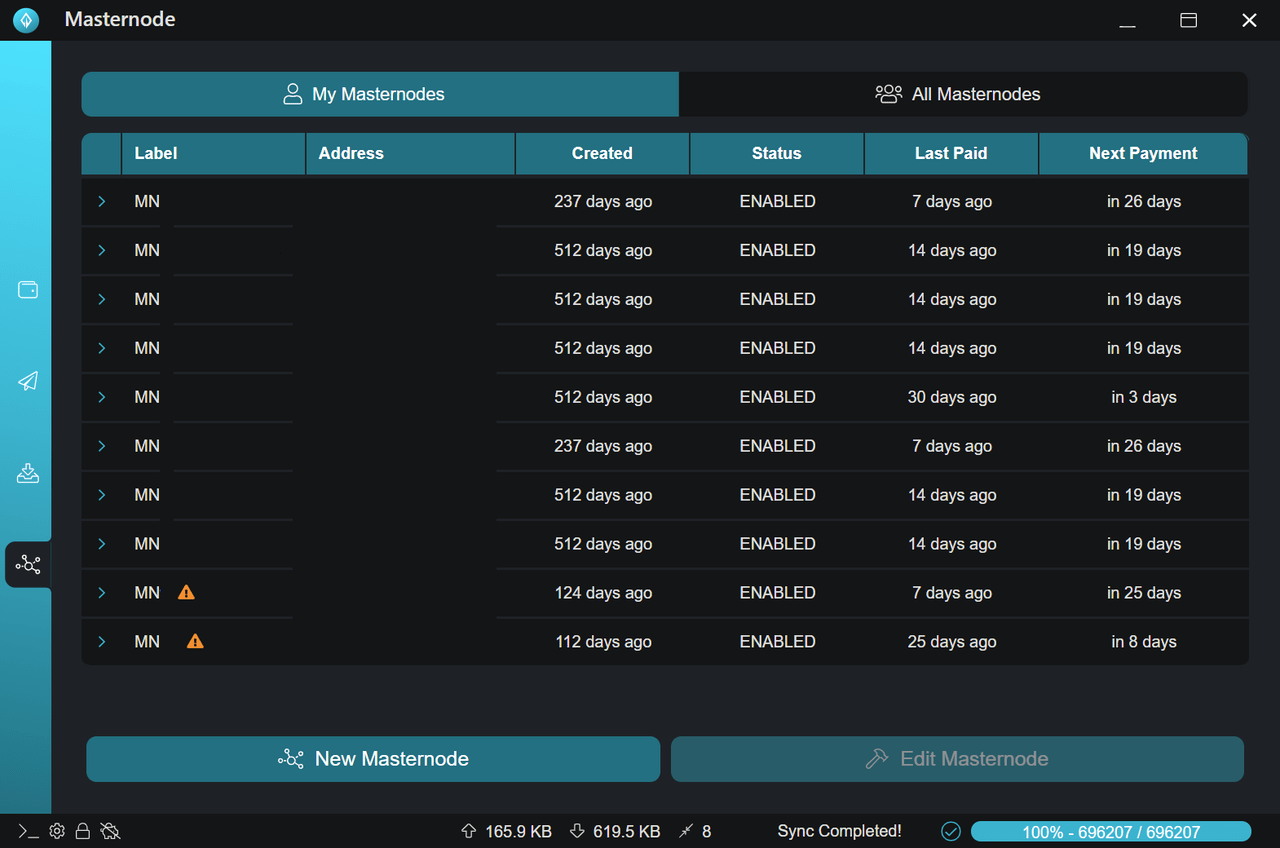Go to Send page via paper plane icon
The image size is (1280, 848).
click(28, 381)
